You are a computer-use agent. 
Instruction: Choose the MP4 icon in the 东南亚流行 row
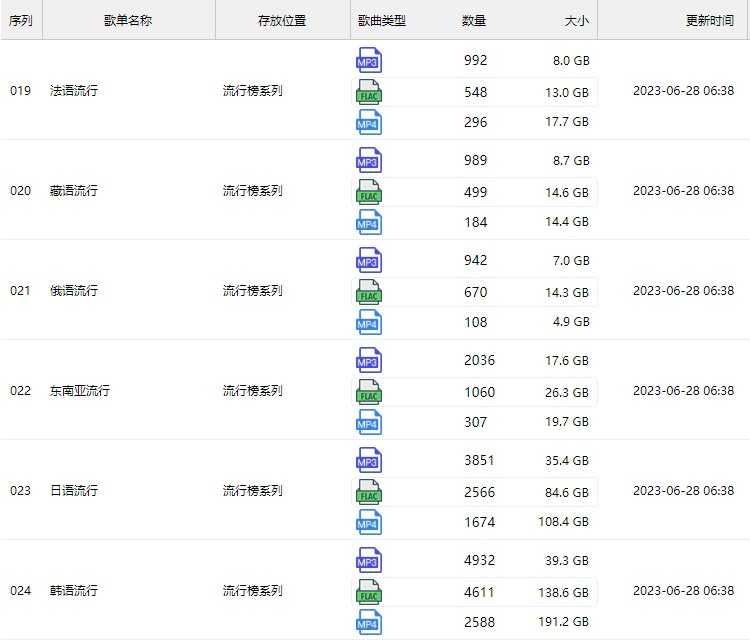(x=369, y=422)
